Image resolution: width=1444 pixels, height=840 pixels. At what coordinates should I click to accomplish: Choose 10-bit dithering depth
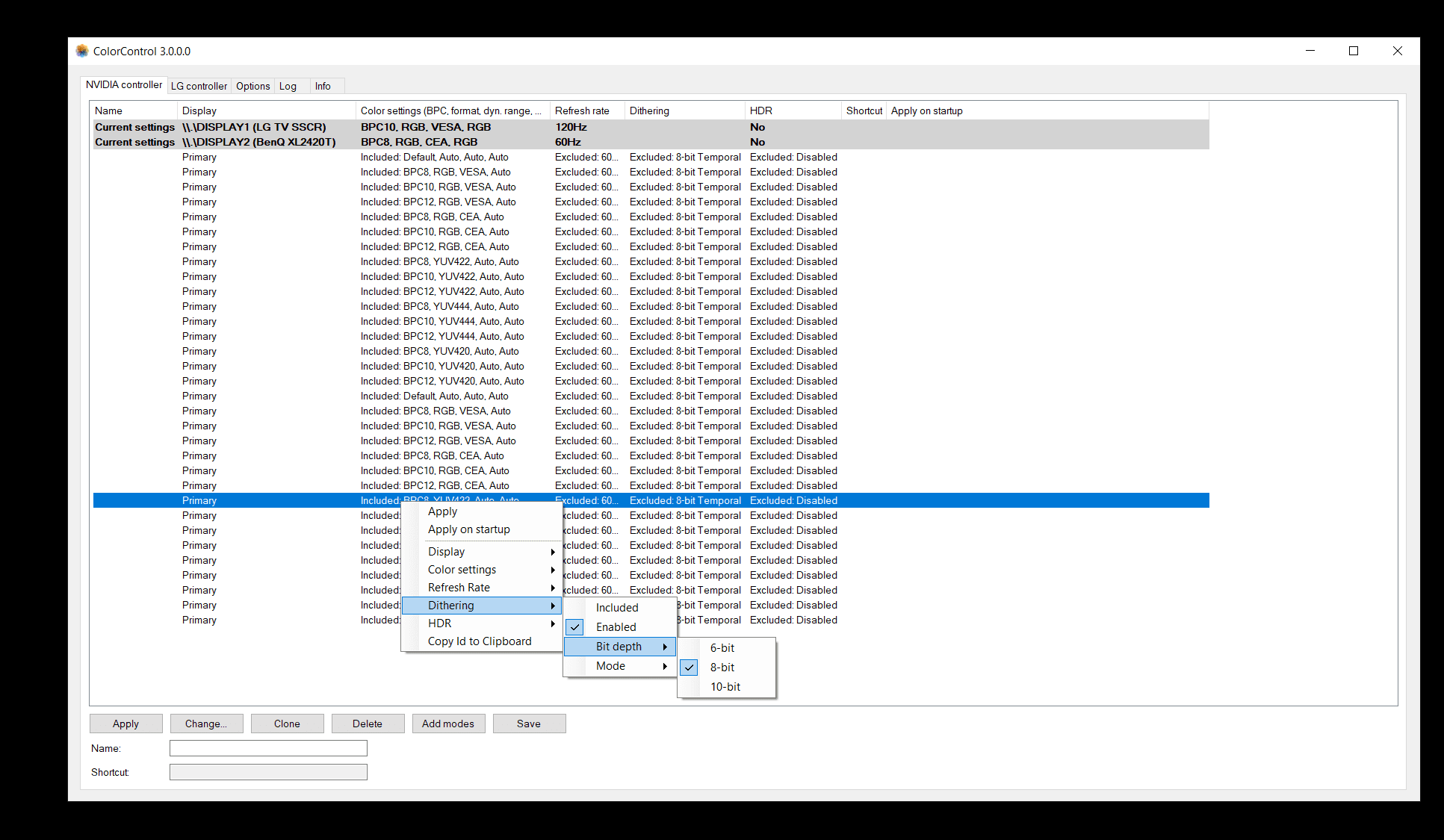pos(725,687)
